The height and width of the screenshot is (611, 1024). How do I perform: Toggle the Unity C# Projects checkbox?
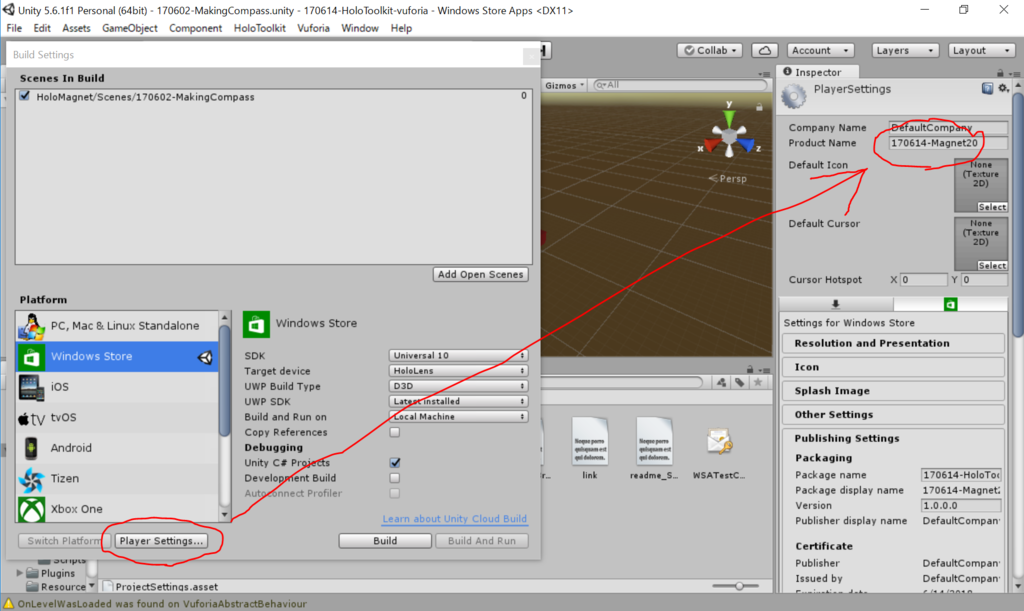pos(394,463)
